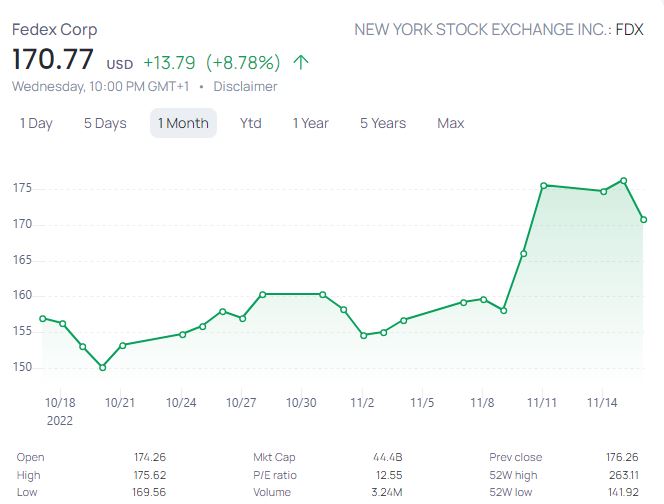Viewport: 664px width, 504px height.
Task: Open the 5 Years chart range
Action: (383, 123)
